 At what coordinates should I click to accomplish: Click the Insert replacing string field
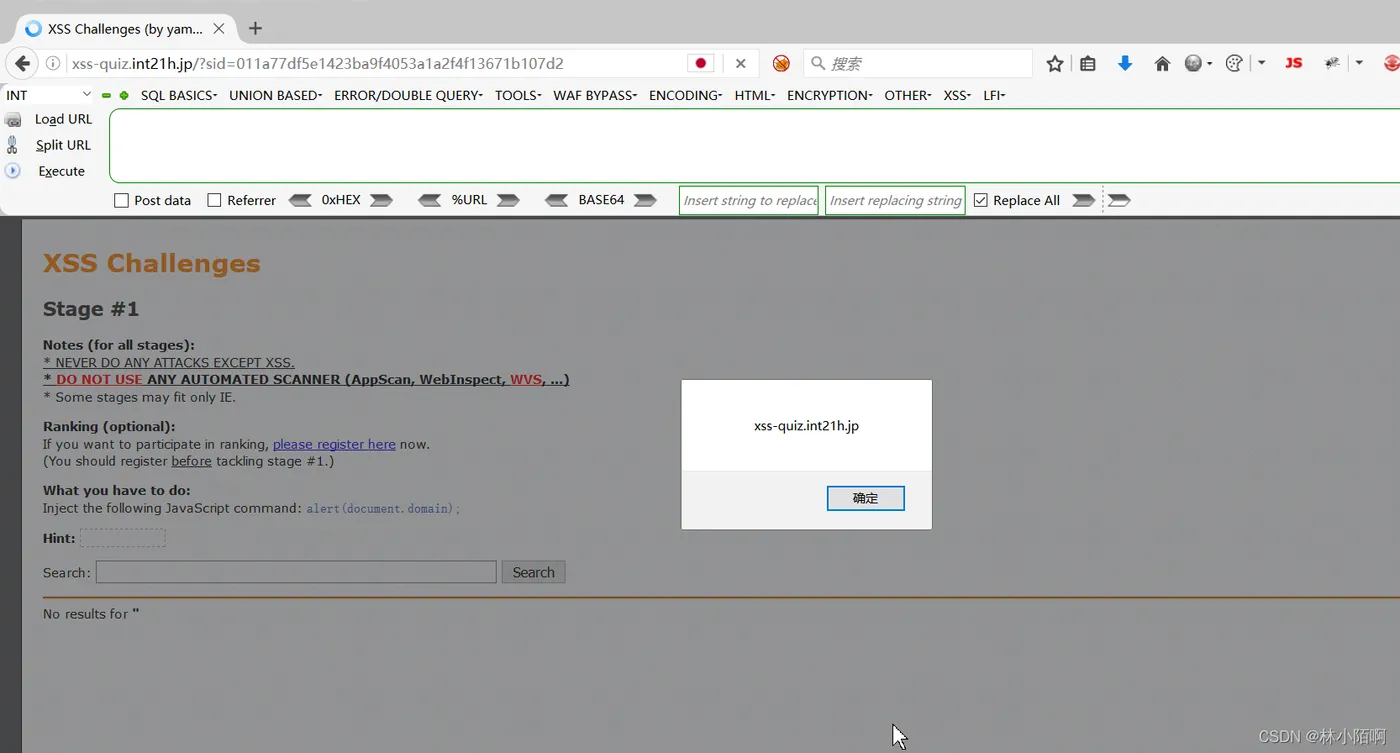click(895, 200)
